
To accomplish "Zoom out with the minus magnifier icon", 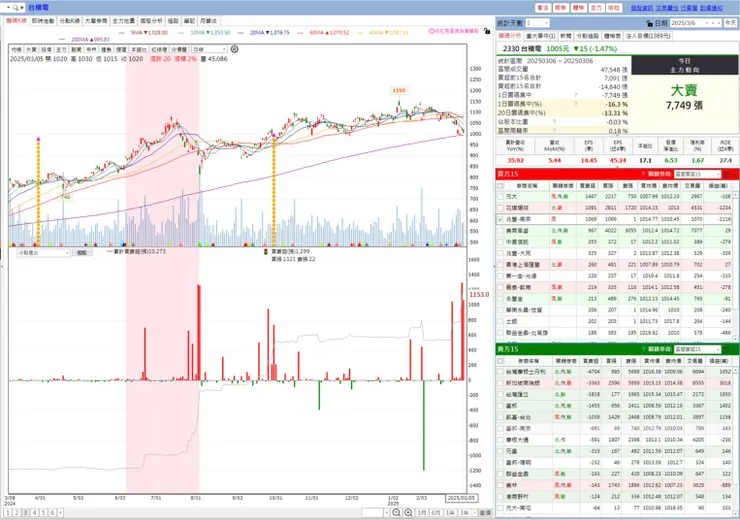I will coord(396,512).
